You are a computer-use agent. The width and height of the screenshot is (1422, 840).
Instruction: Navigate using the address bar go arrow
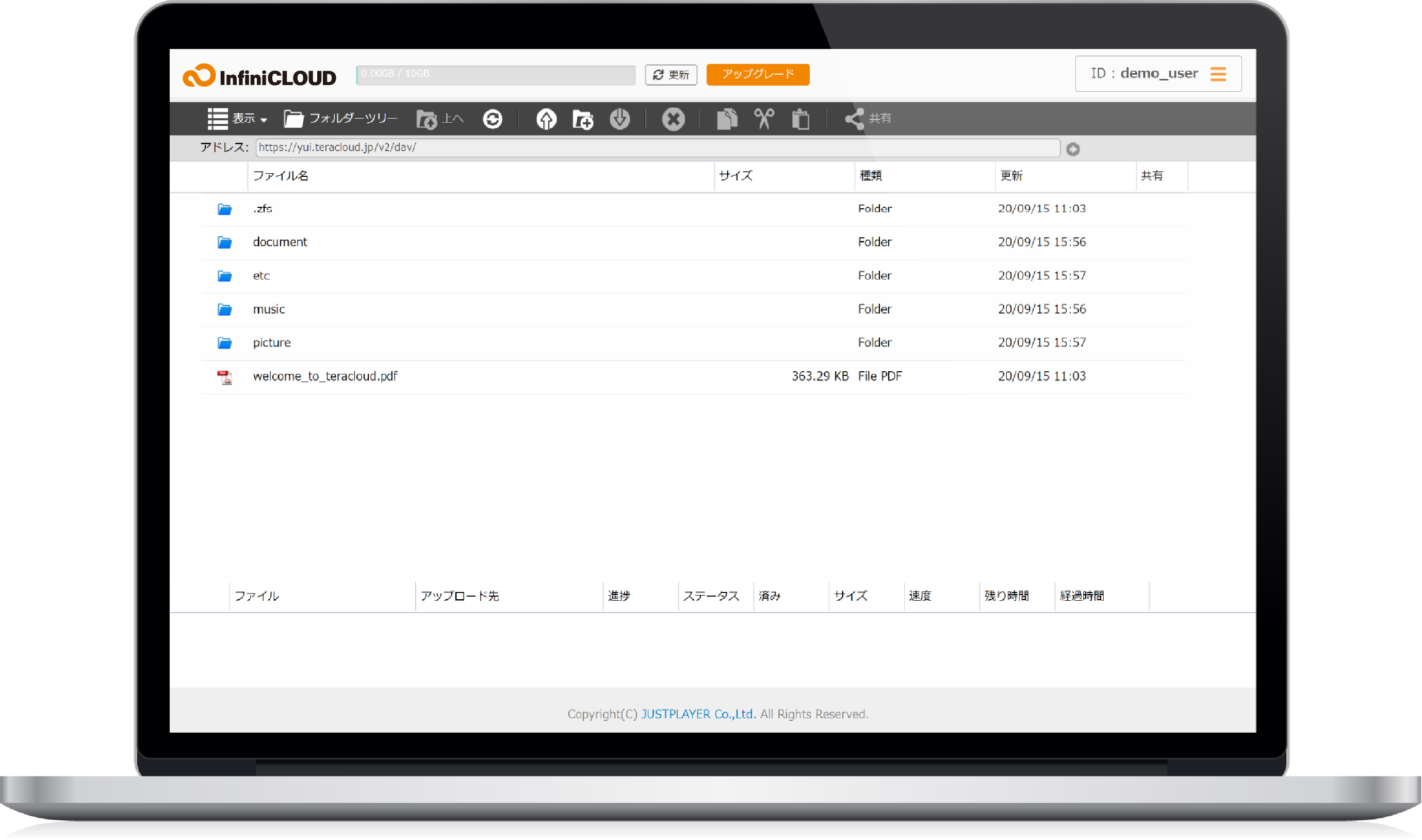[x=1073, y=149]
